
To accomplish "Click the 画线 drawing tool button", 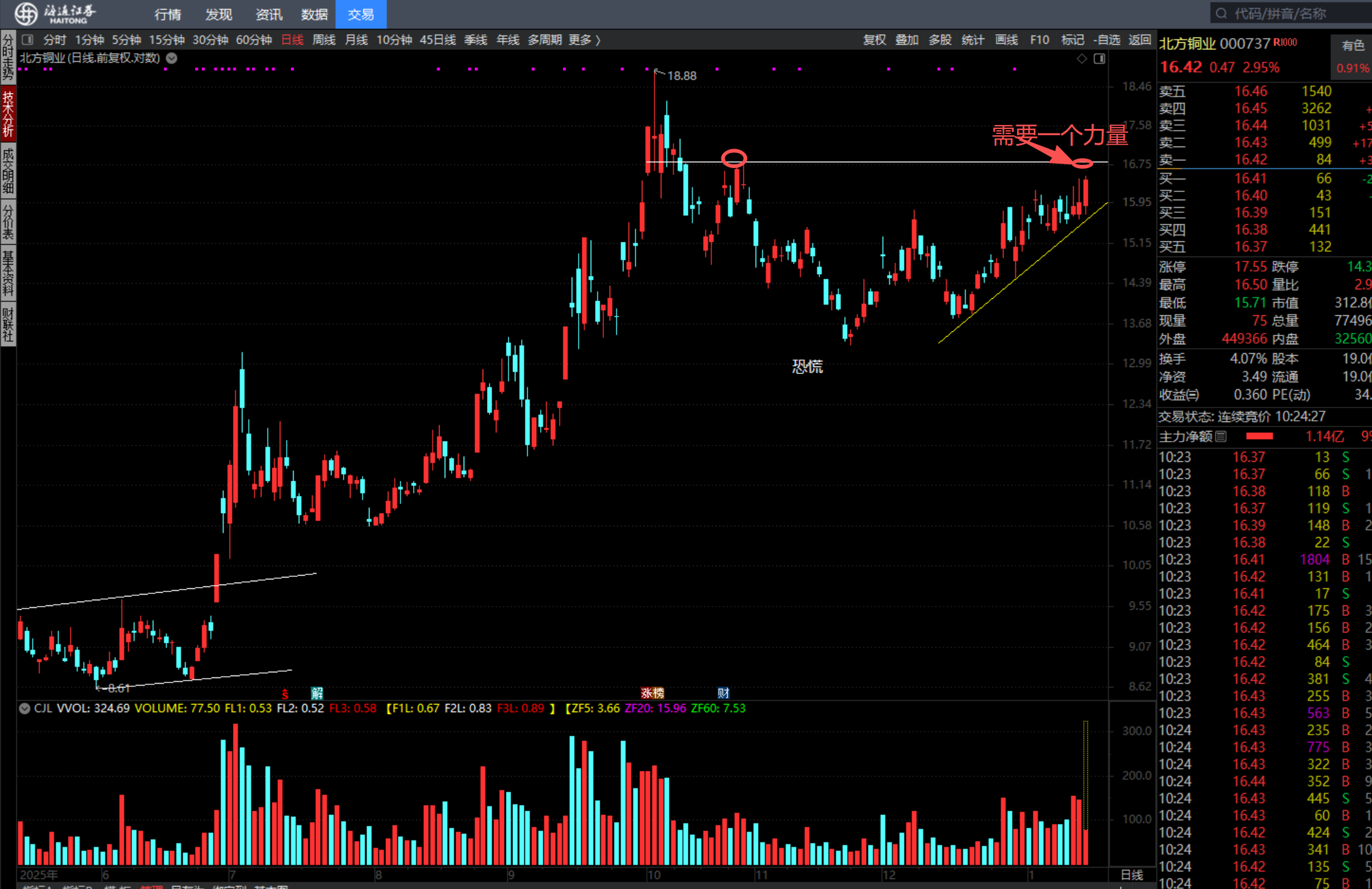I will (x=1006, y=40).
